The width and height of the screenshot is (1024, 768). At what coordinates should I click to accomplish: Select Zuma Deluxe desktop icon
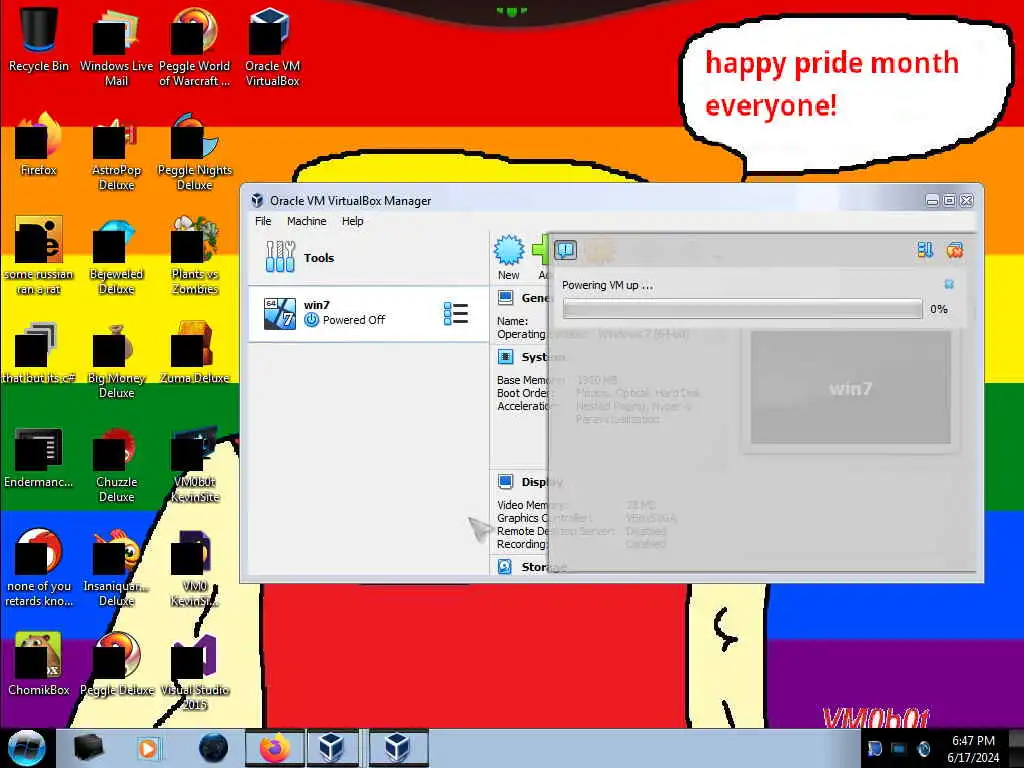(195, 353)
